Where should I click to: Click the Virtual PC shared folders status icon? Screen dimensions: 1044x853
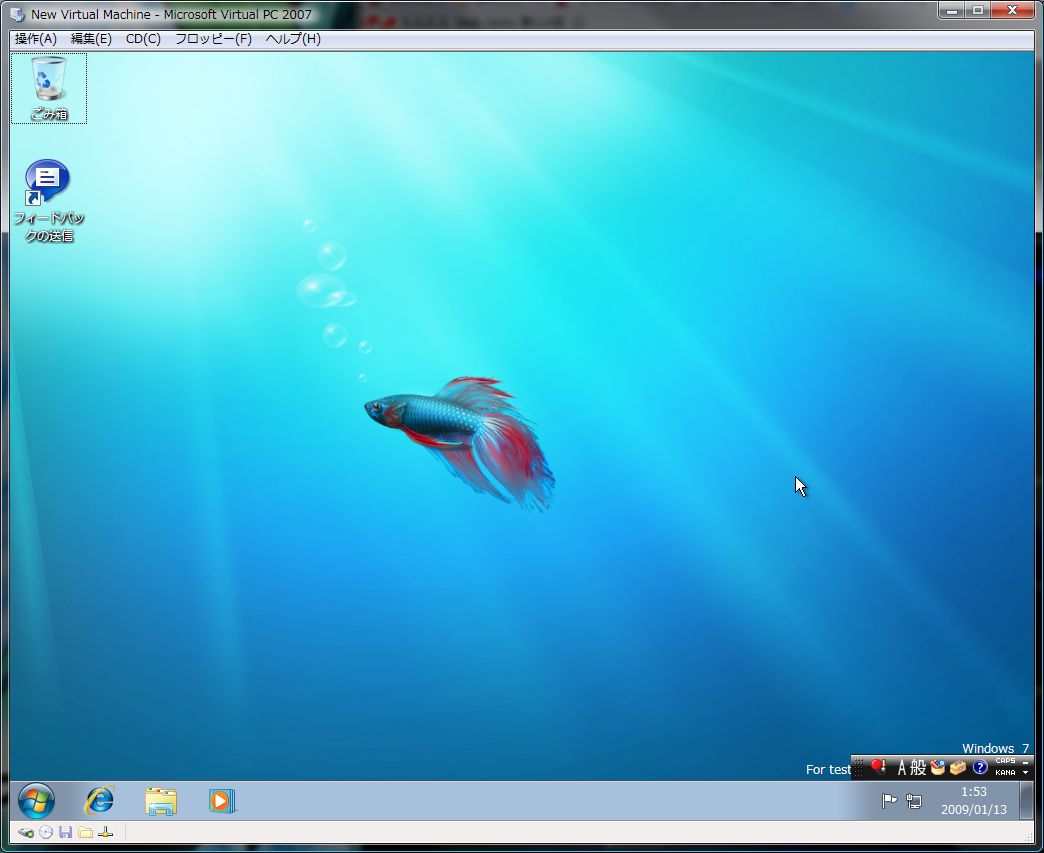(x=85, y=832)
